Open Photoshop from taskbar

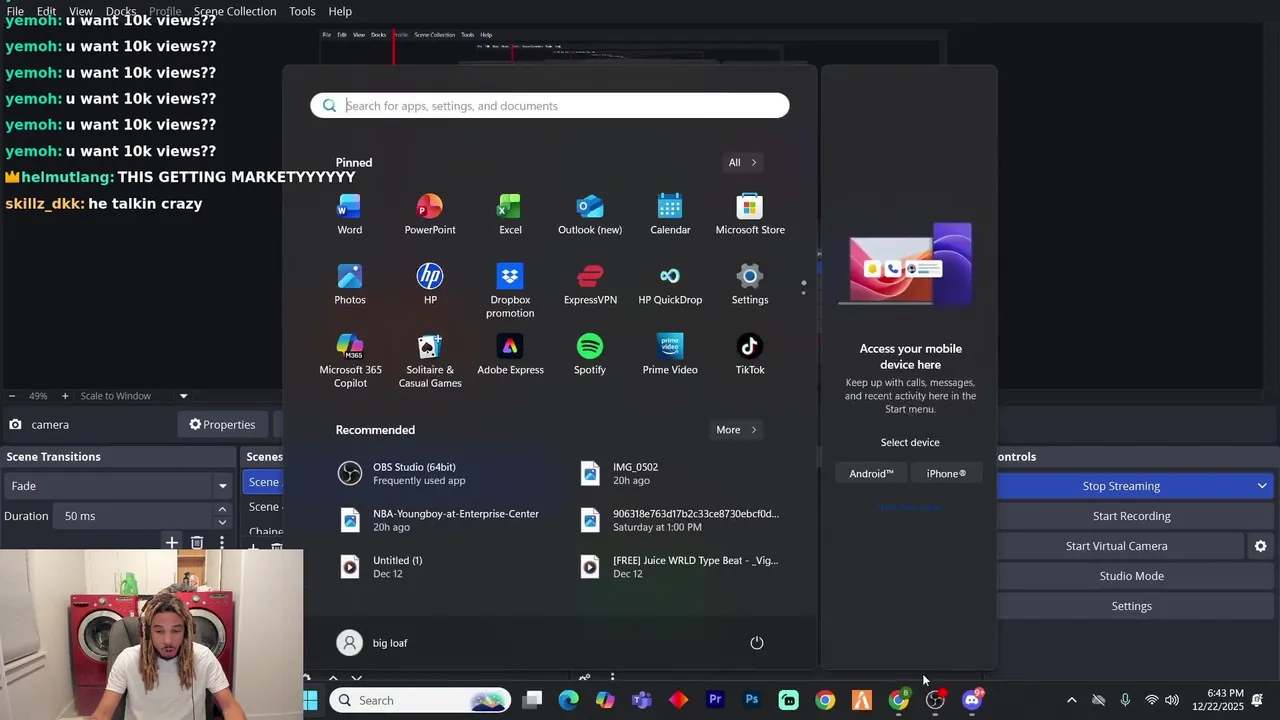click(x=752, y=700)
